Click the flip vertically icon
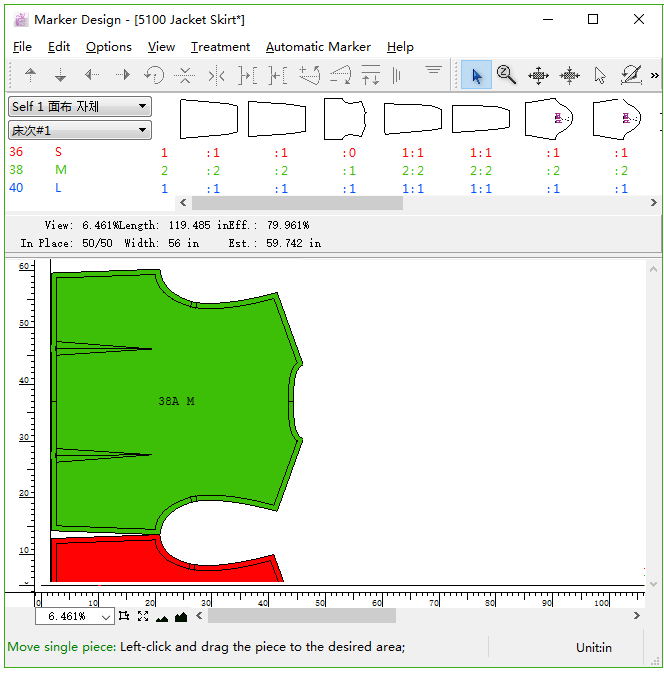 [185, 76]
